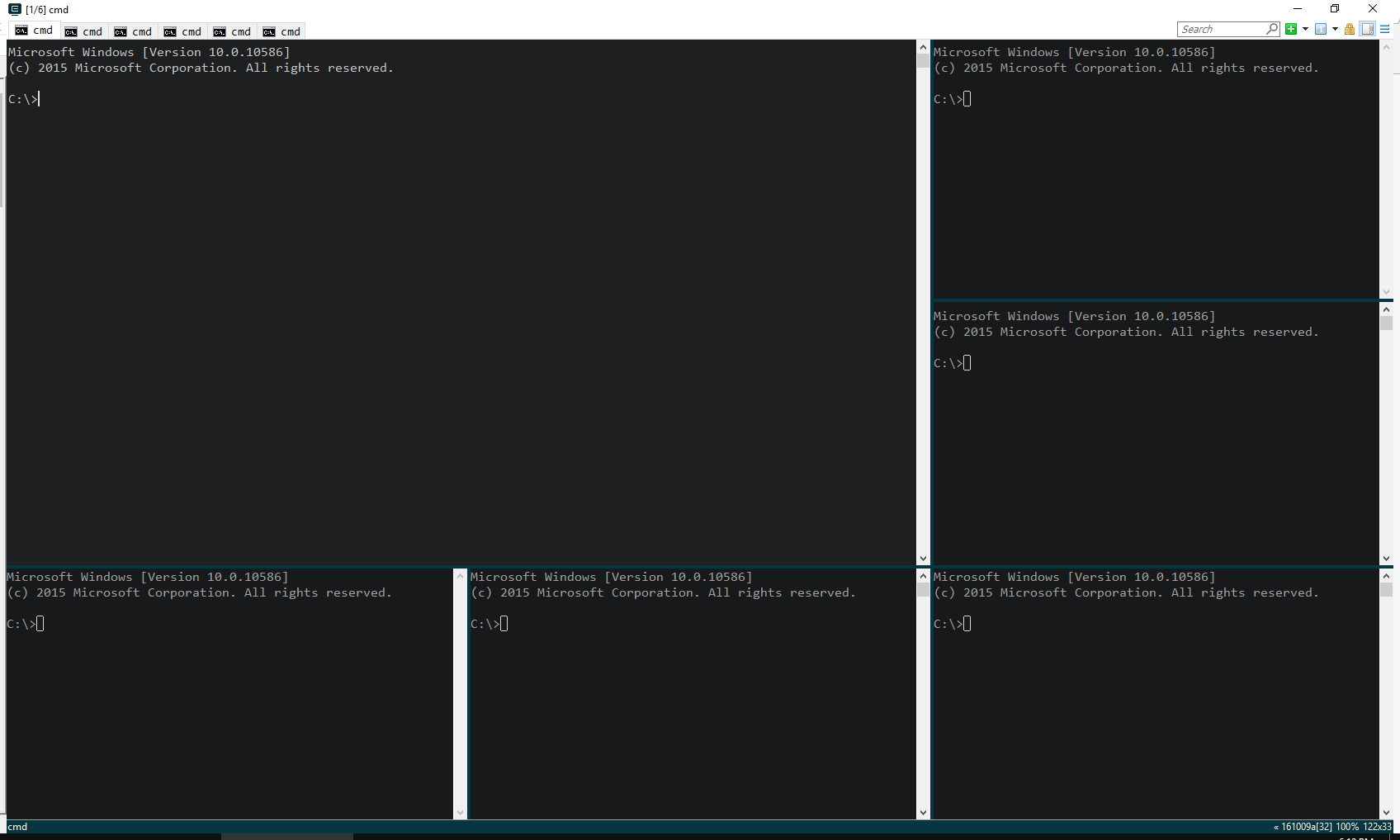
Task: Click the green plus new console icon
Action: point(1291,29)
